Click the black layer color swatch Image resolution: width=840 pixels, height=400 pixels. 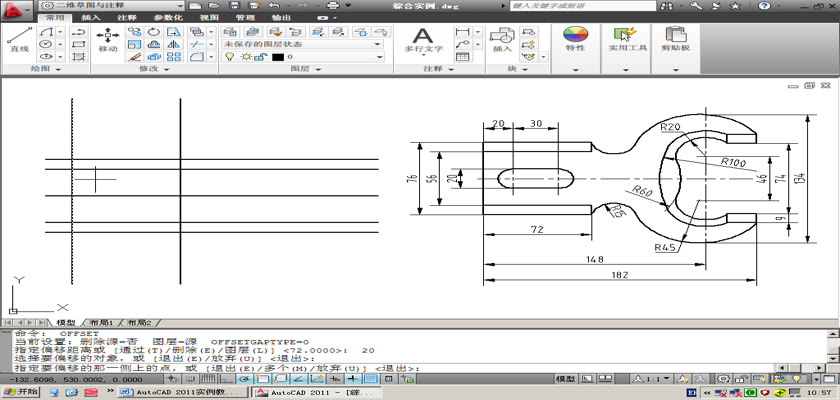point(277,57)
